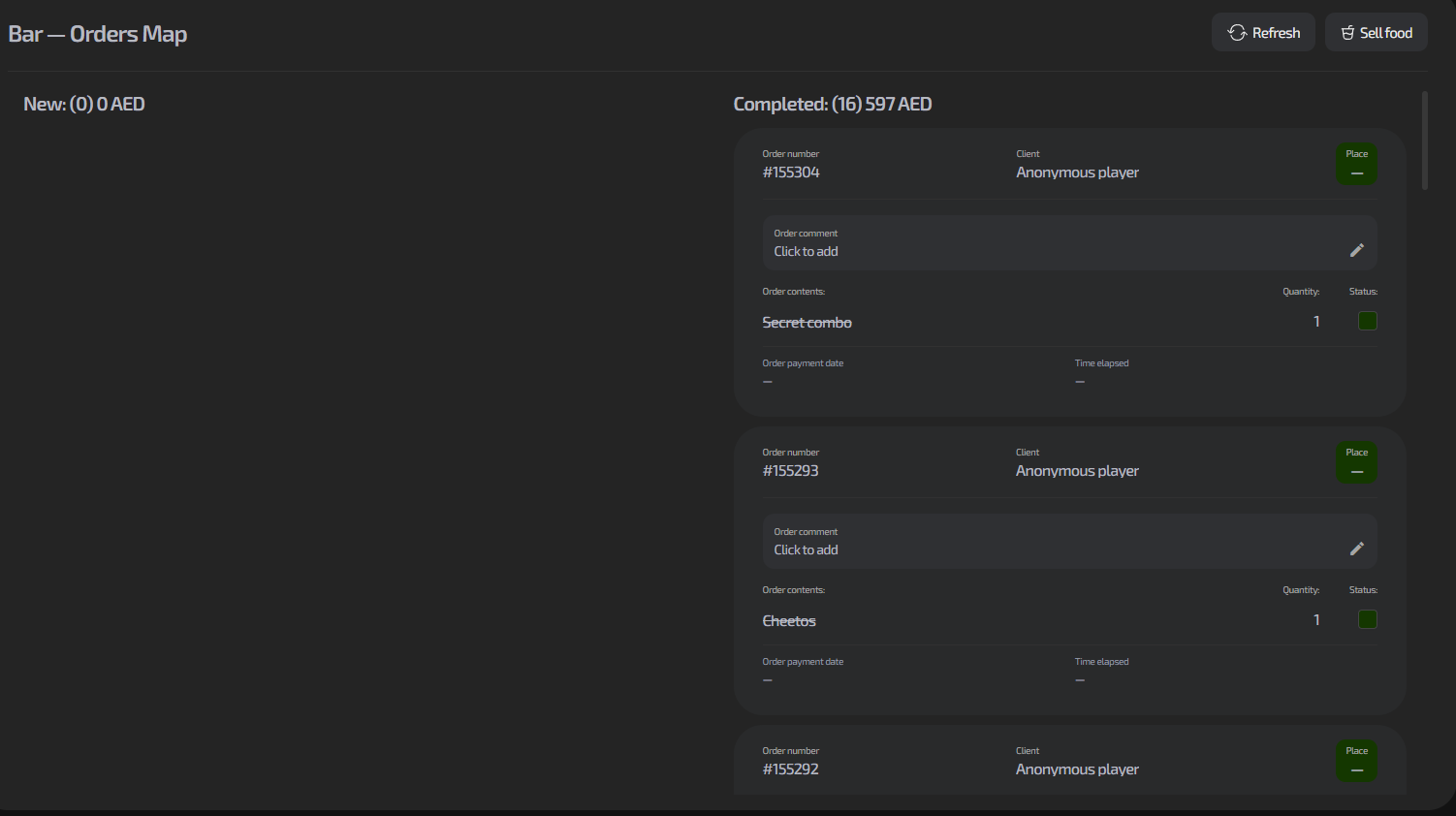The width and height of the screenshot is (1456, 816).
Task: Select the Cheetos order item
Action: [789, 621]
